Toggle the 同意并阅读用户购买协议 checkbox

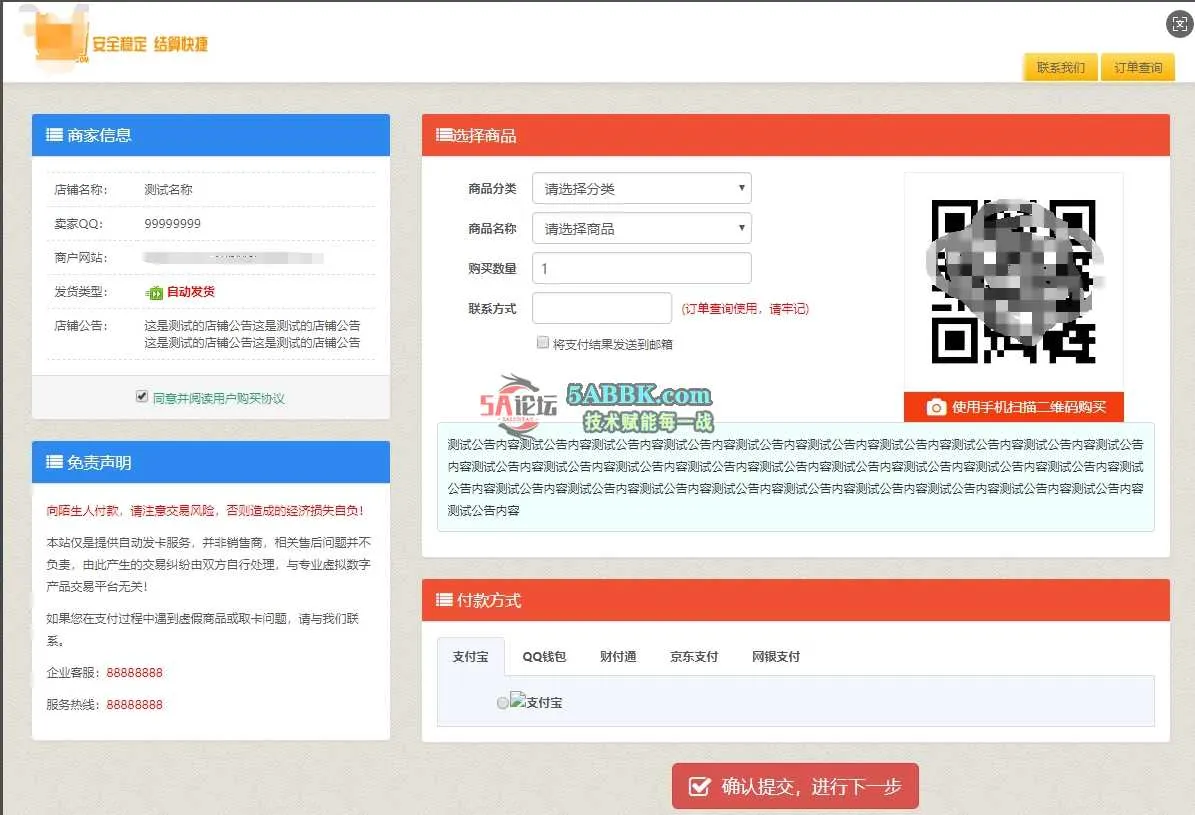(x=142, y=397)
